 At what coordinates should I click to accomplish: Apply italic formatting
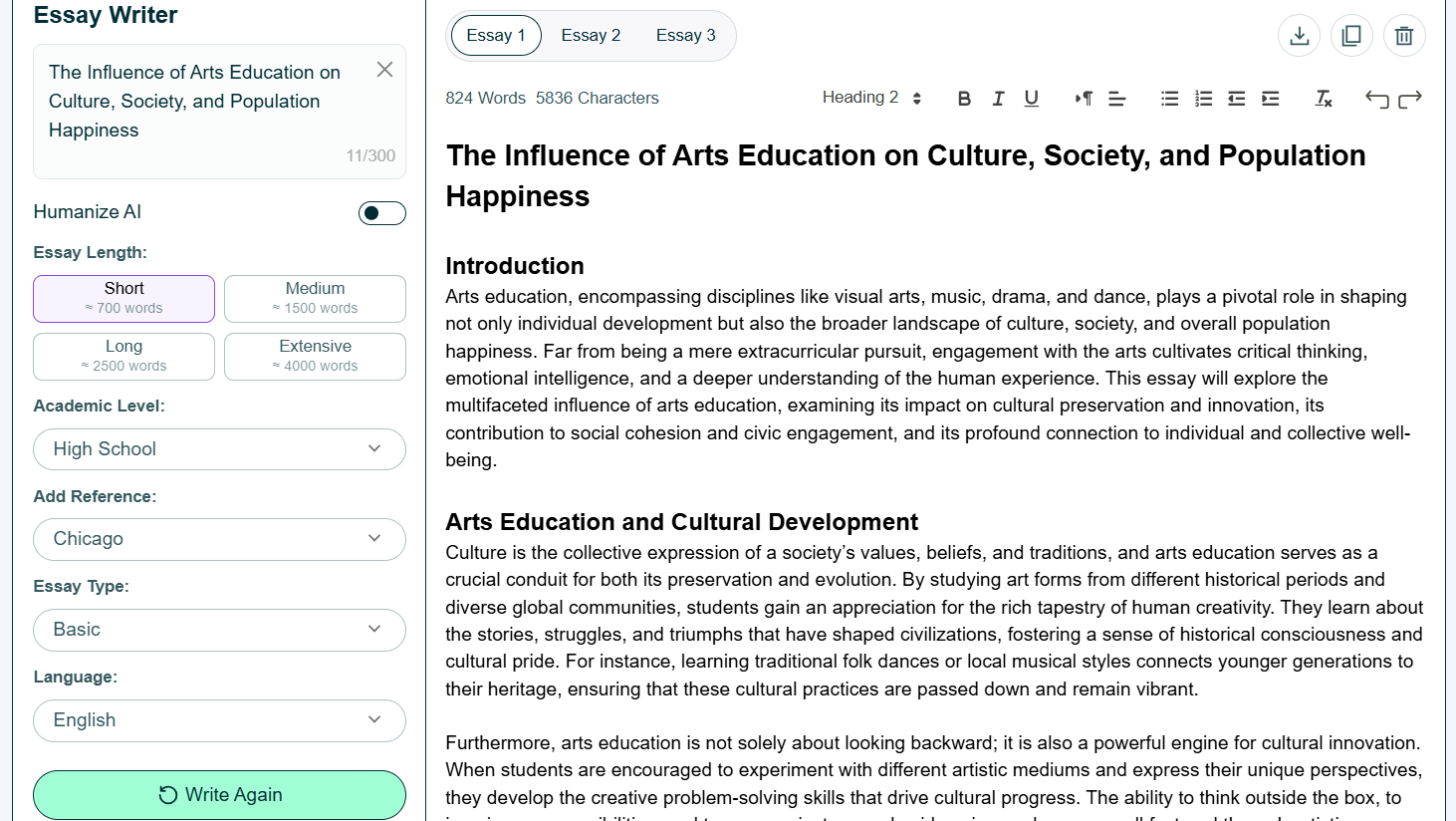tap(998, 99)
